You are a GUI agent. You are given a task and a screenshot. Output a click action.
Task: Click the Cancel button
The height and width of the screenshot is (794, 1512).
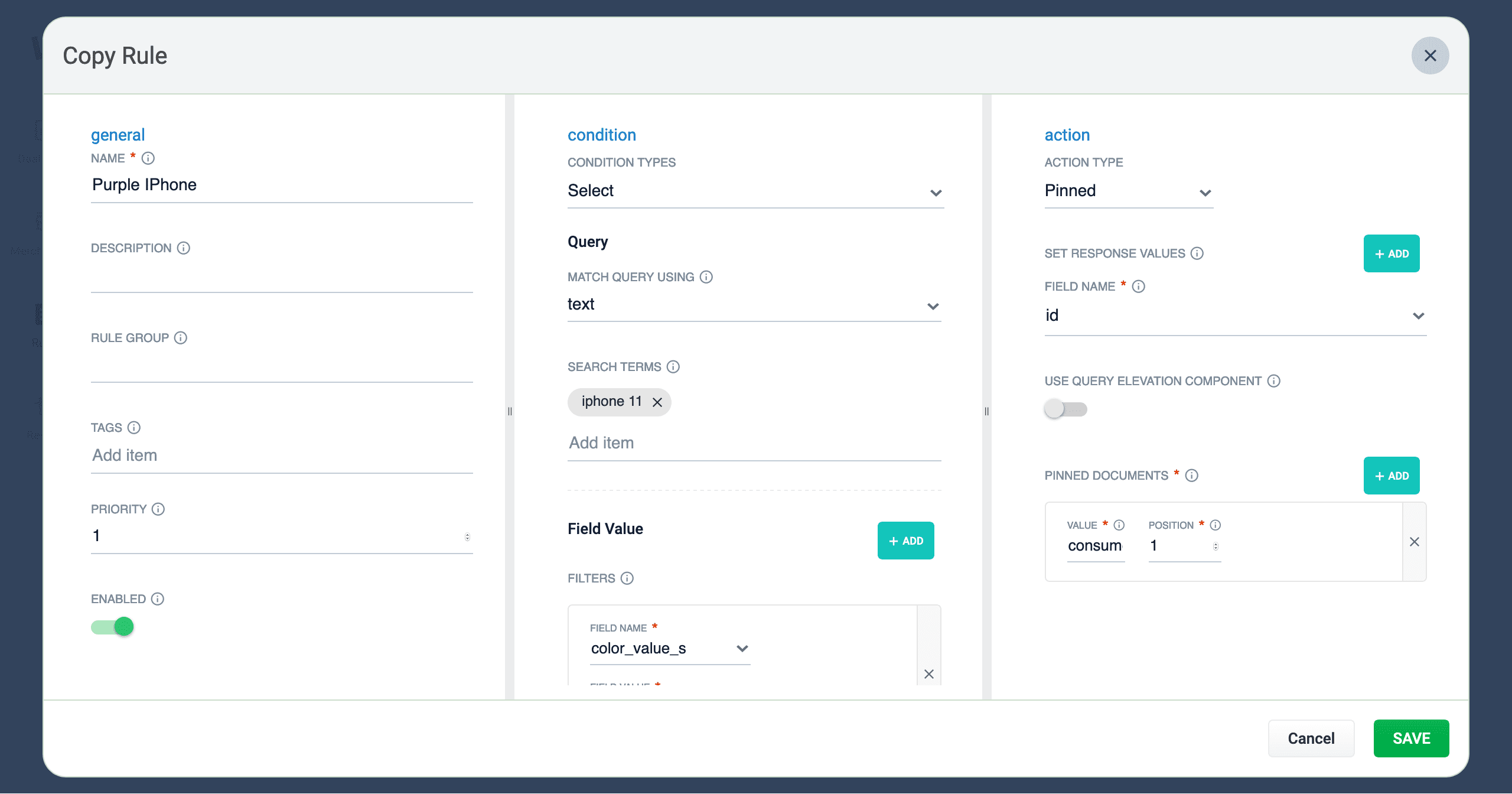point(1311,738)
